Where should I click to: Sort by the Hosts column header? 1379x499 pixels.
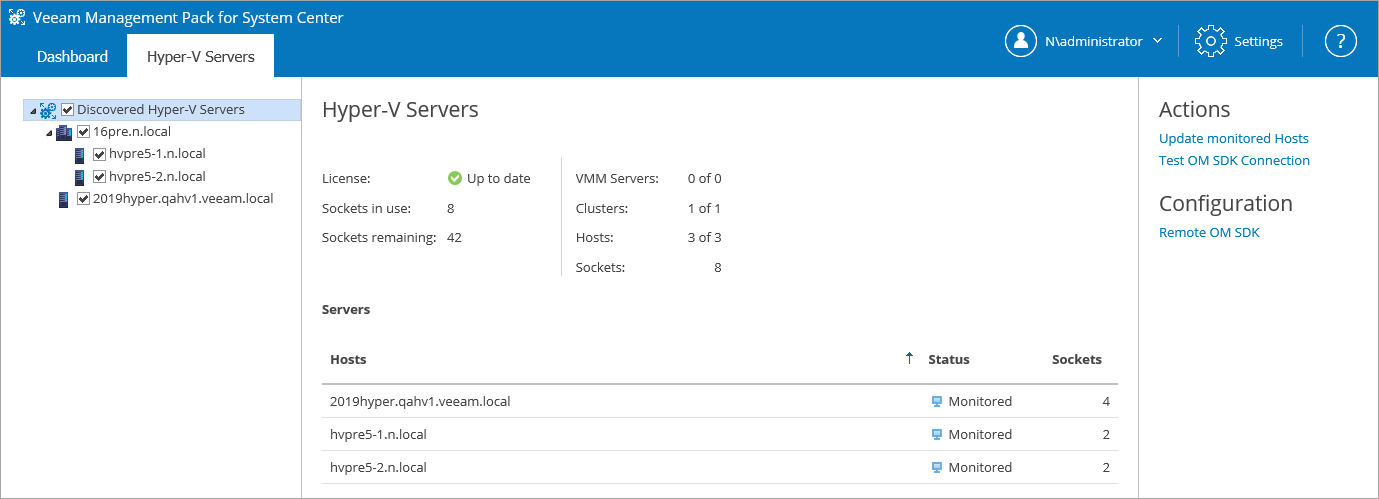pos(348,360)
